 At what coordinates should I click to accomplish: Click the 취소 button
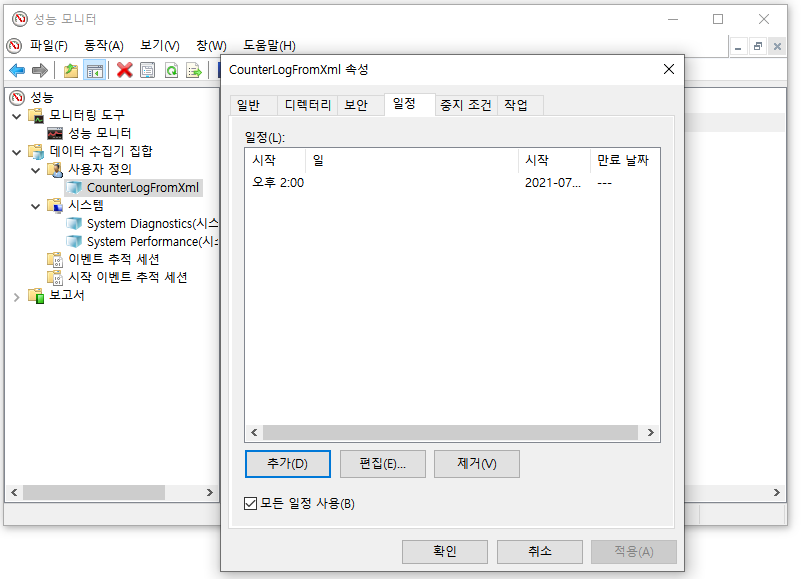point(540,552)
